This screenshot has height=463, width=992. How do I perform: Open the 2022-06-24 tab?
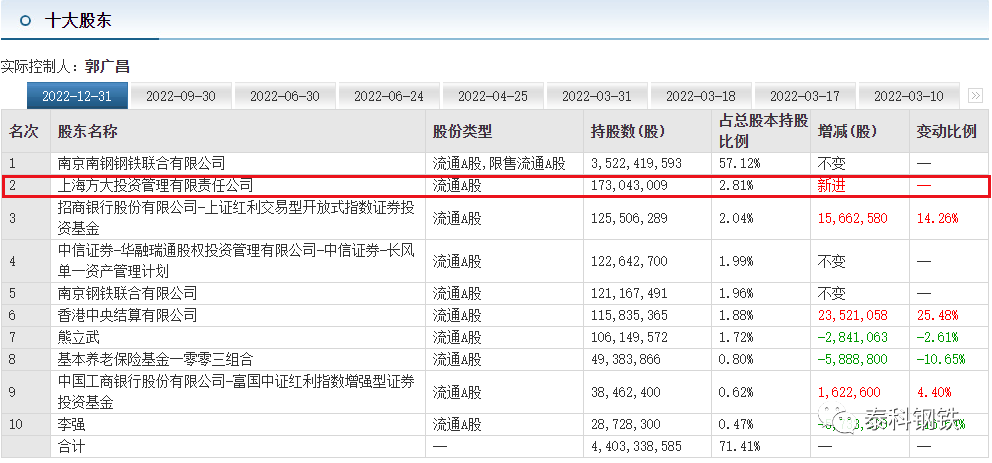(x=388, y=96)
